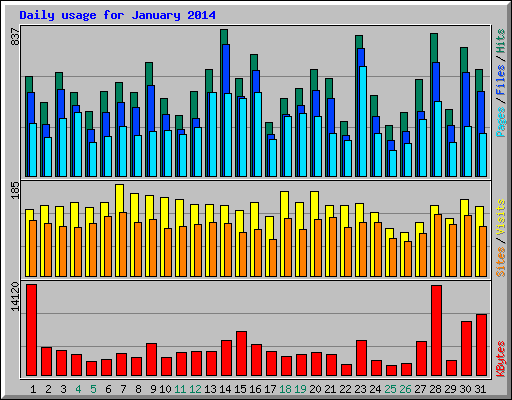Viewport: 512px width, 400px height.
Task: Select the green weekend day 19 label
Action: [x=300, y=389]
